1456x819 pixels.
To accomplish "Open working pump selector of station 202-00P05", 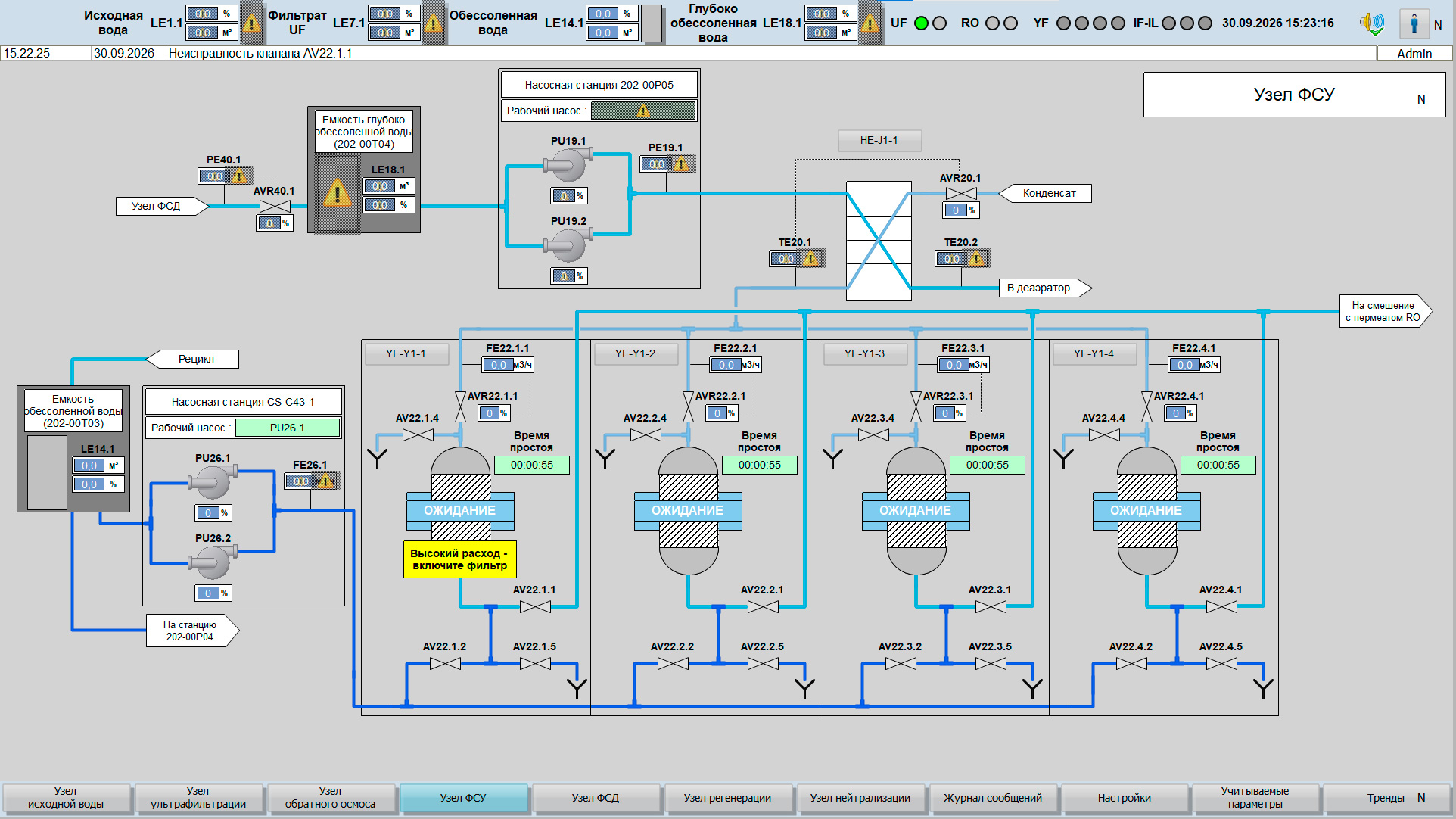I will 643,111.
